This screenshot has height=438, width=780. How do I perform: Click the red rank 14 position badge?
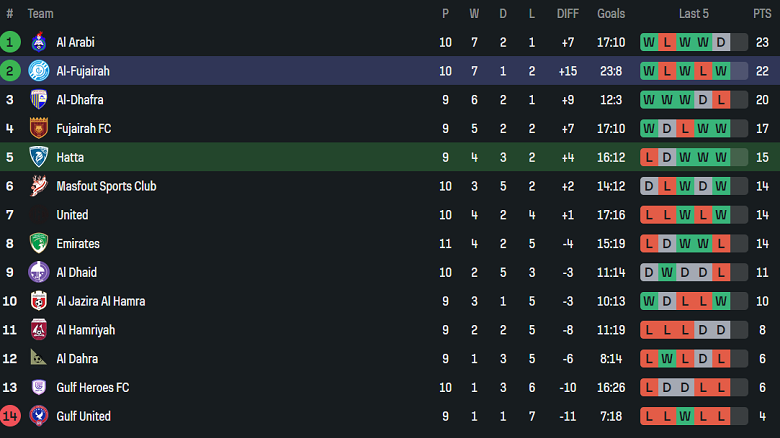click(x=10, y=416)
